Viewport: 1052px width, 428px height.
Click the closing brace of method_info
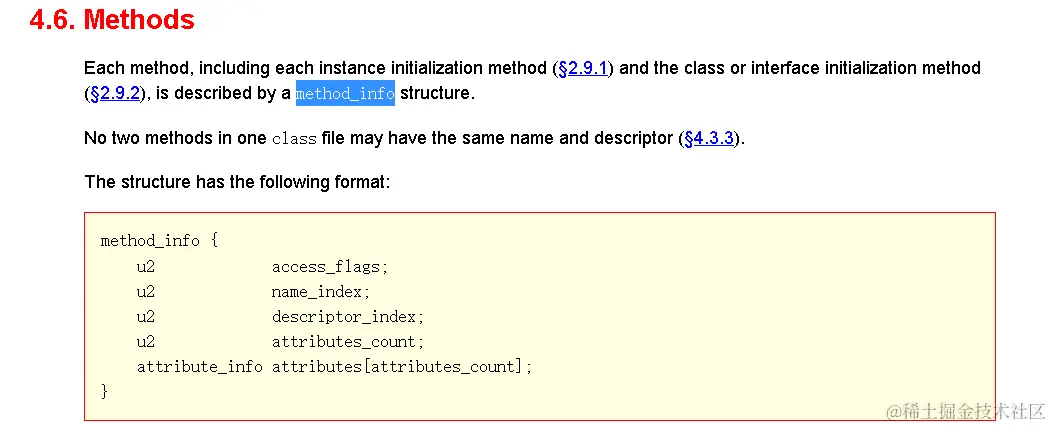point(104,391)
